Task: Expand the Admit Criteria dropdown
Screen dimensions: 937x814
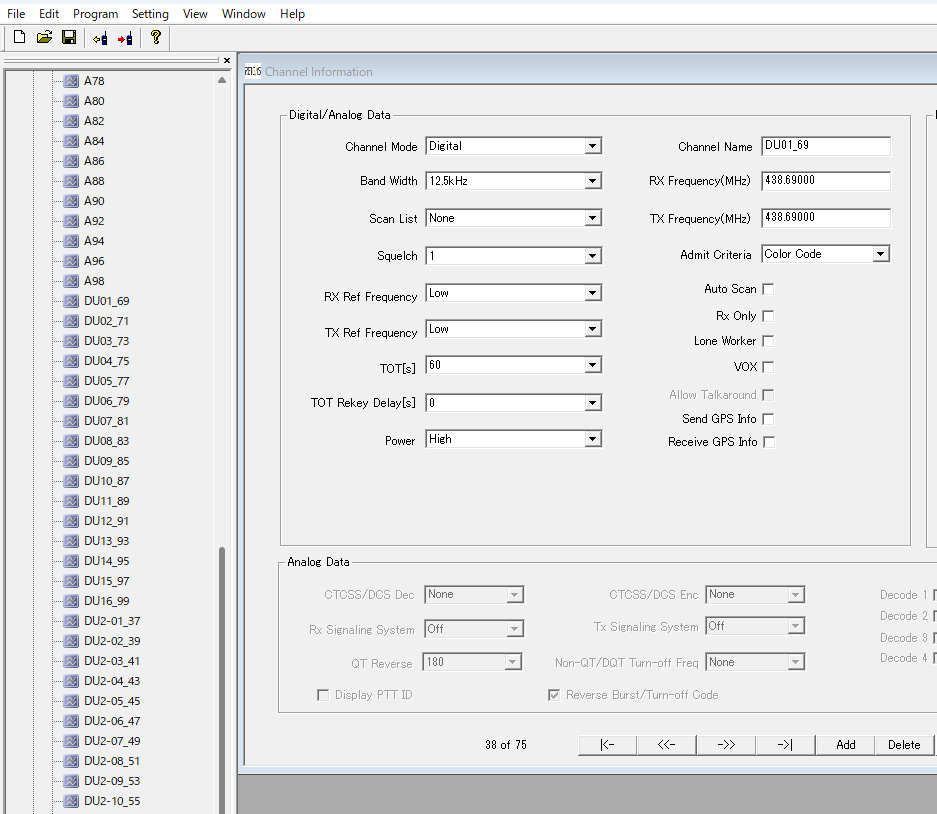Action: tap(880, 254)
